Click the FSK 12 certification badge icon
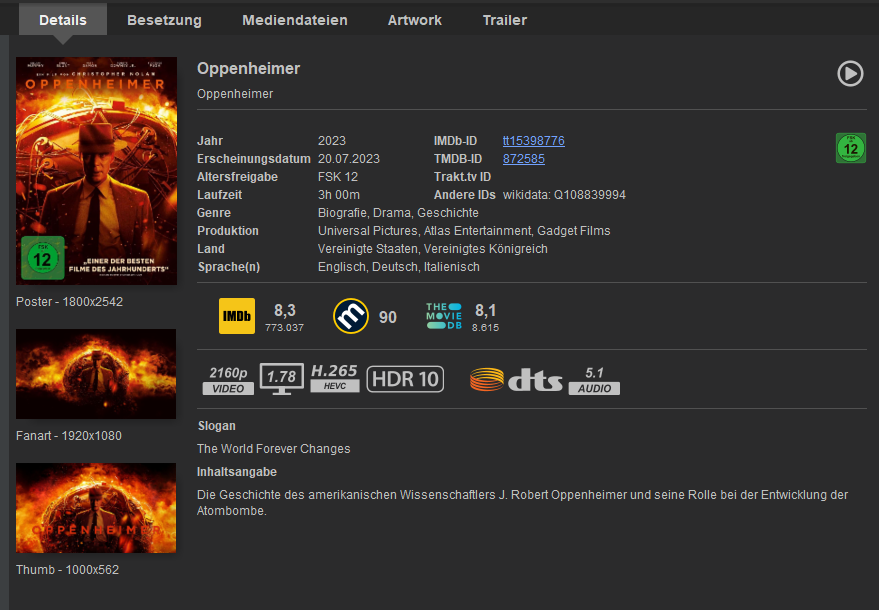 850,148
